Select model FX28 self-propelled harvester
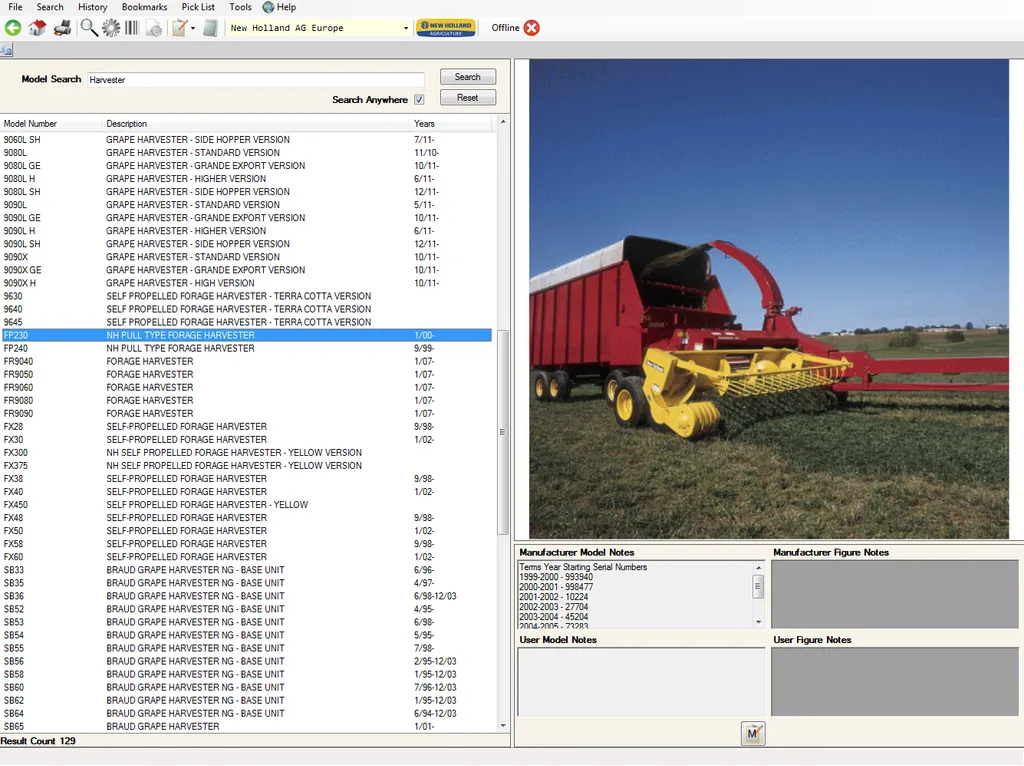This screenshot has height=766, width=1024. click(246, 426)
